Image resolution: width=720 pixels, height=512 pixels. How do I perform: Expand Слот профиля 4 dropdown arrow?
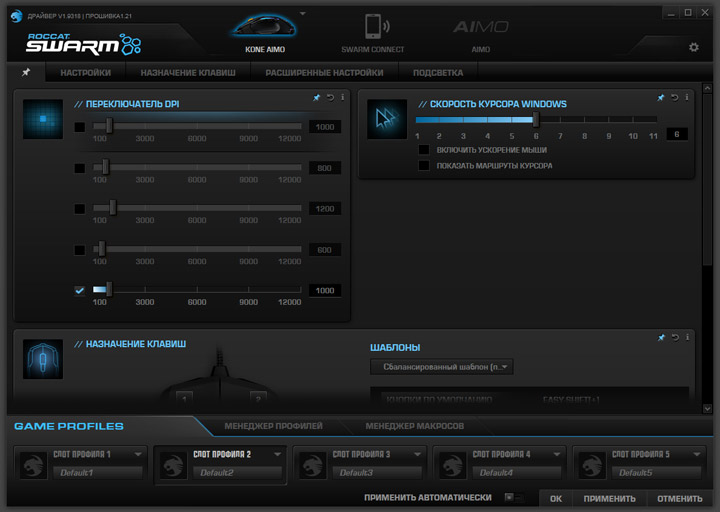(x=557, y=454)
